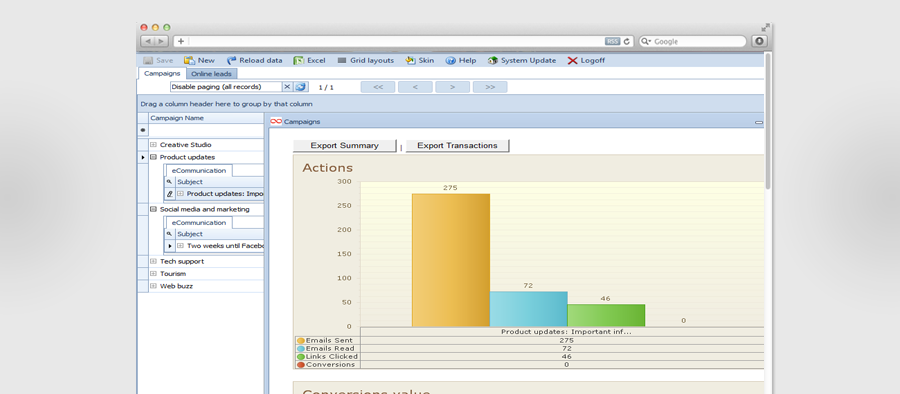This screenshot has height=394, width=900.
Task: Click the RSS badge in address bar
Action: 612,41
